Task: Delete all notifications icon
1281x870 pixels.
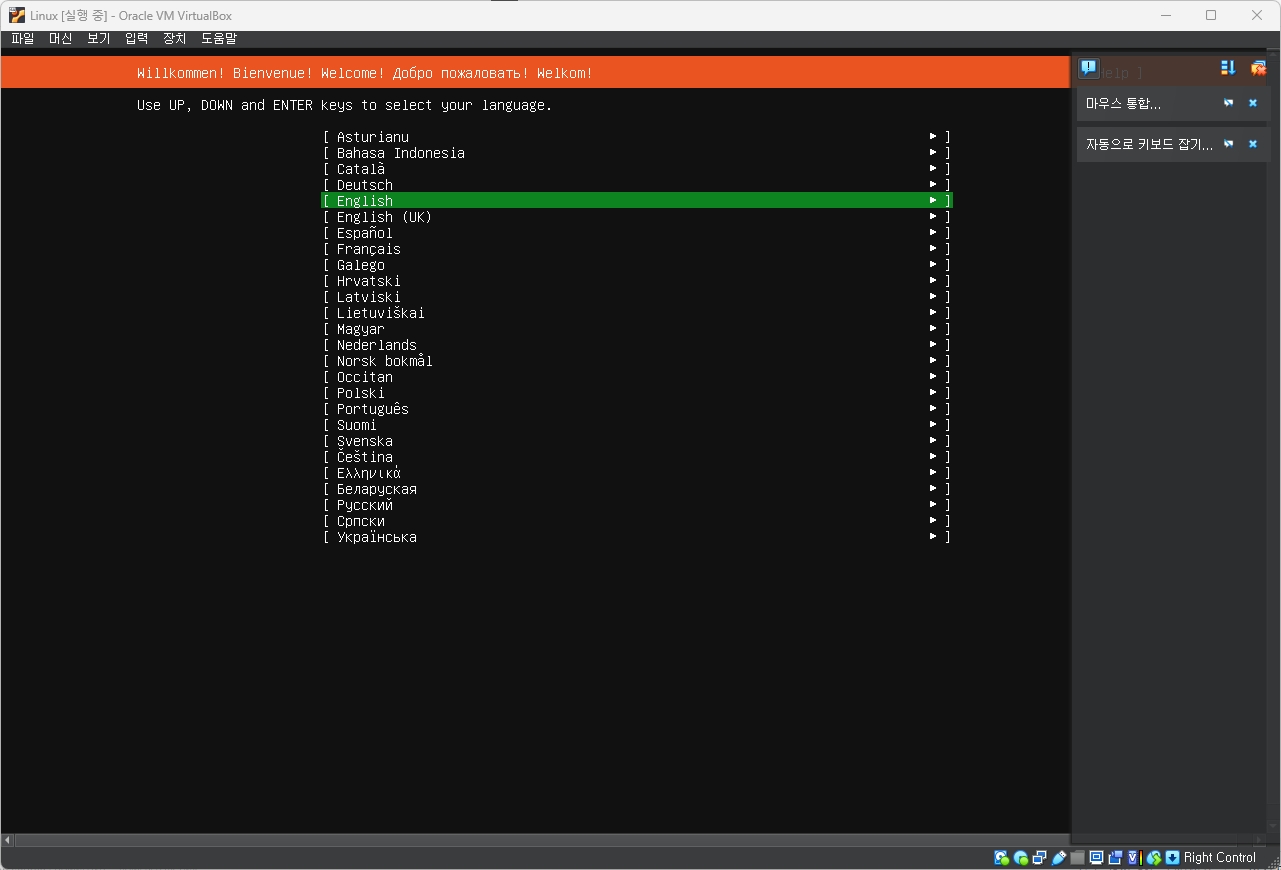Action: 1258,68
